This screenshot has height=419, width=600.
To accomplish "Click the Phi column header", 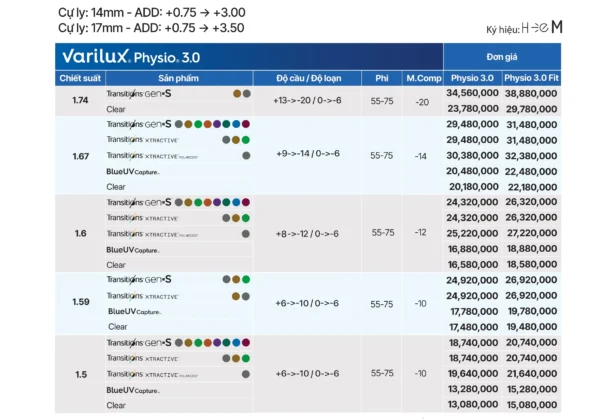I will point(382,78).
